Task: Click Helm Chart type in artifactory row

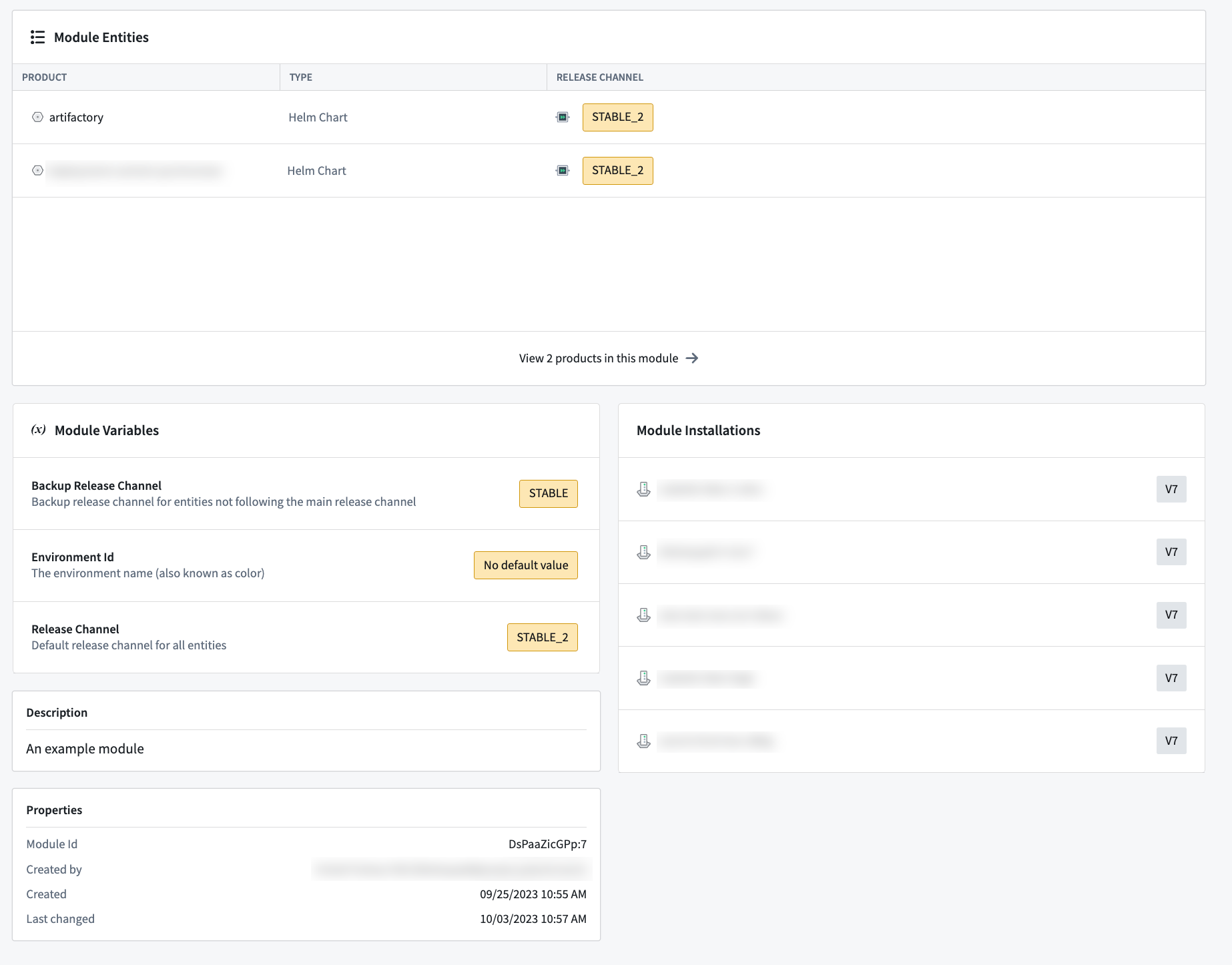Action: [318, 117]
